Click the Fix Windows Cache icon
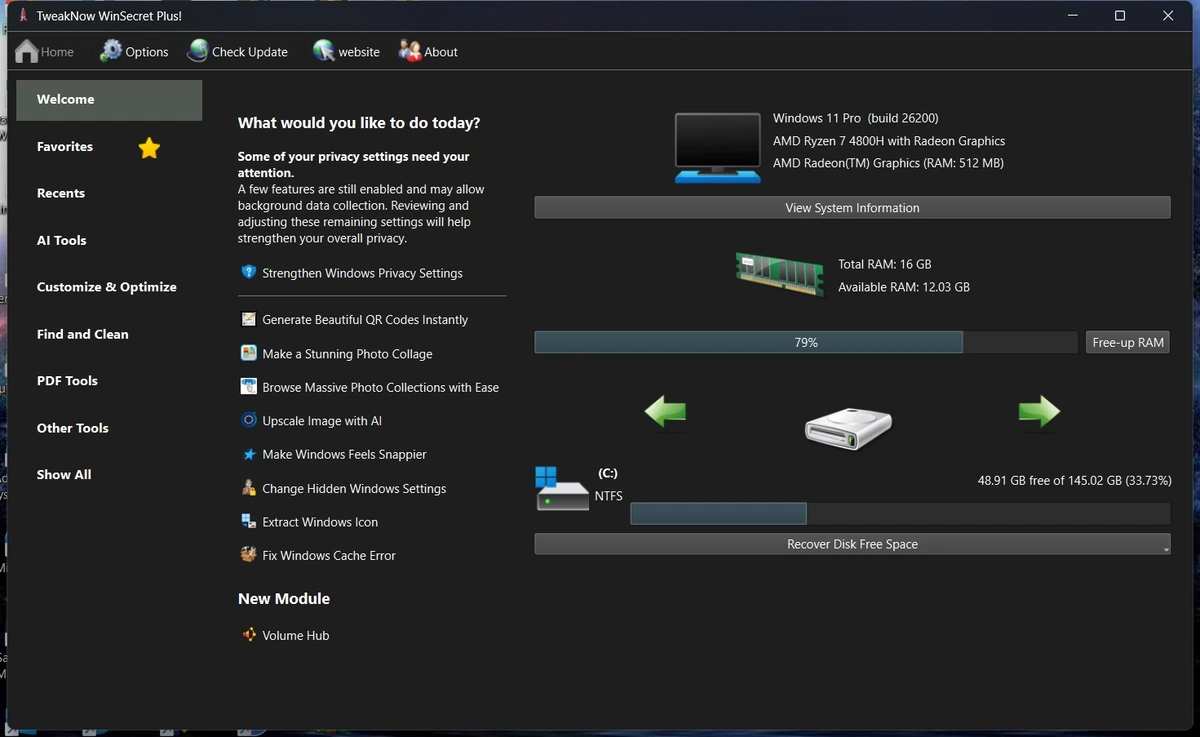Image resolution: width=1200 pixels, height=737 pixels. pos(249,554)
